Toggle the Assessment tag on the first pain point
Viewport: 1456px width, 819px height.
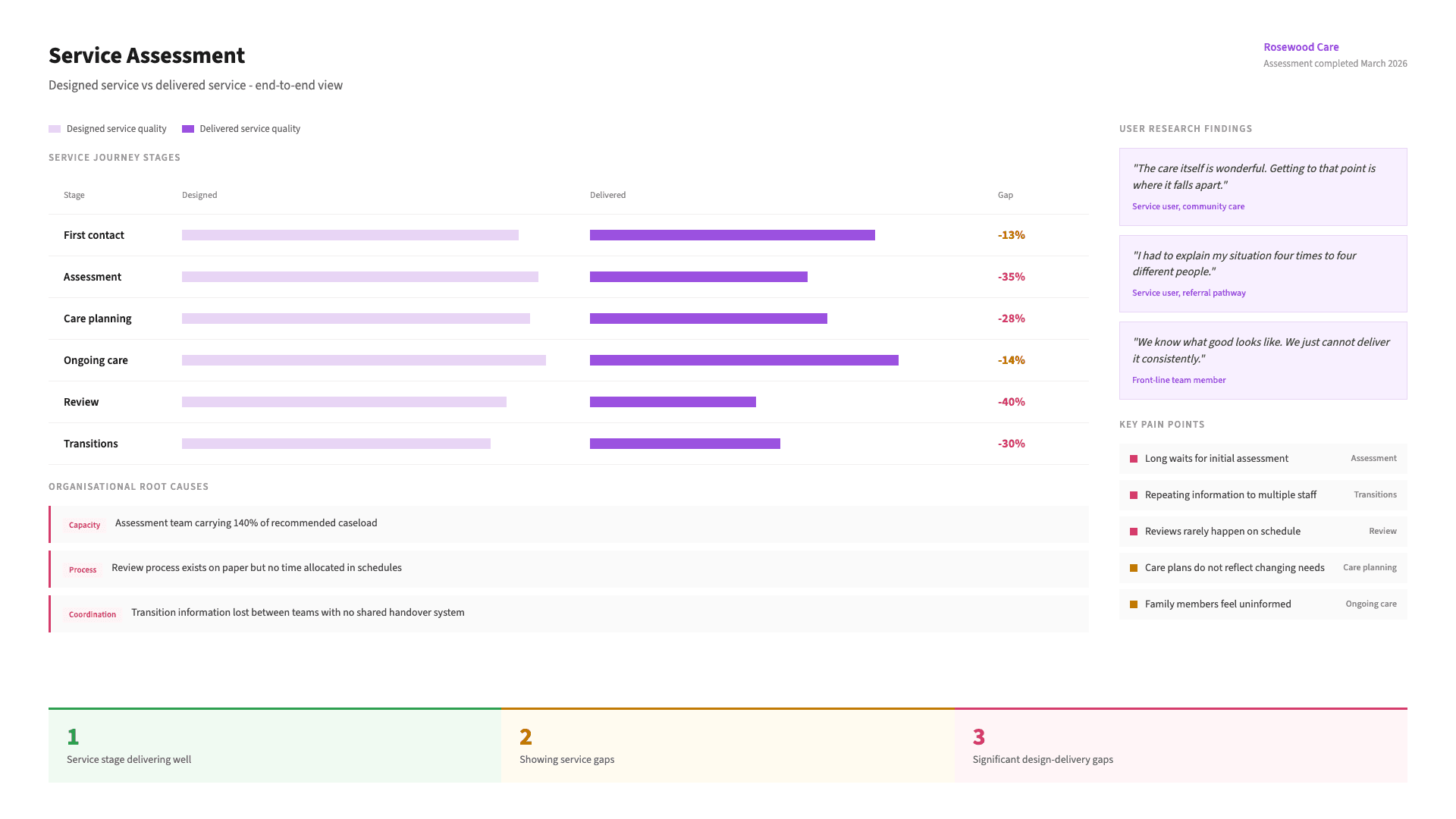(x=1373, y=458)
